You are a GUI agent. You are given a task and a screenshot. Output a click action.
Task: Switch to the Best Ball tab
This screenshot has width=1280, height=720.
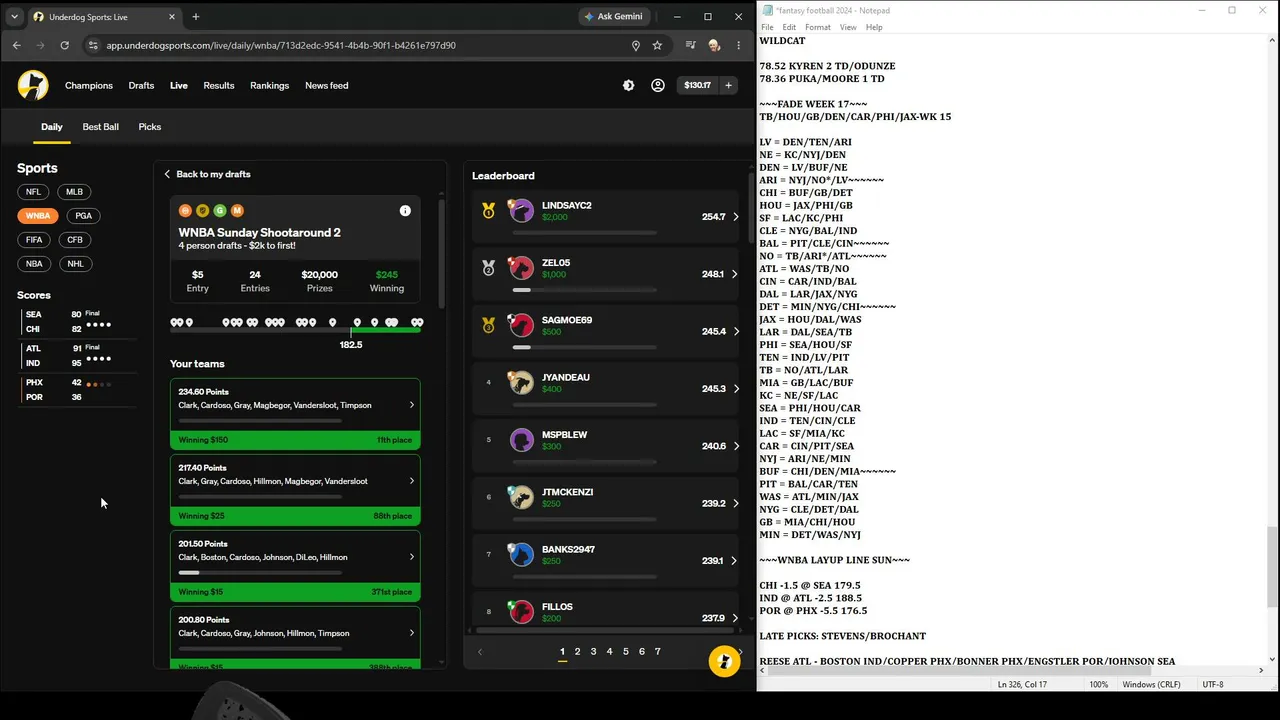pyautogui.click(x=100, y=127)
